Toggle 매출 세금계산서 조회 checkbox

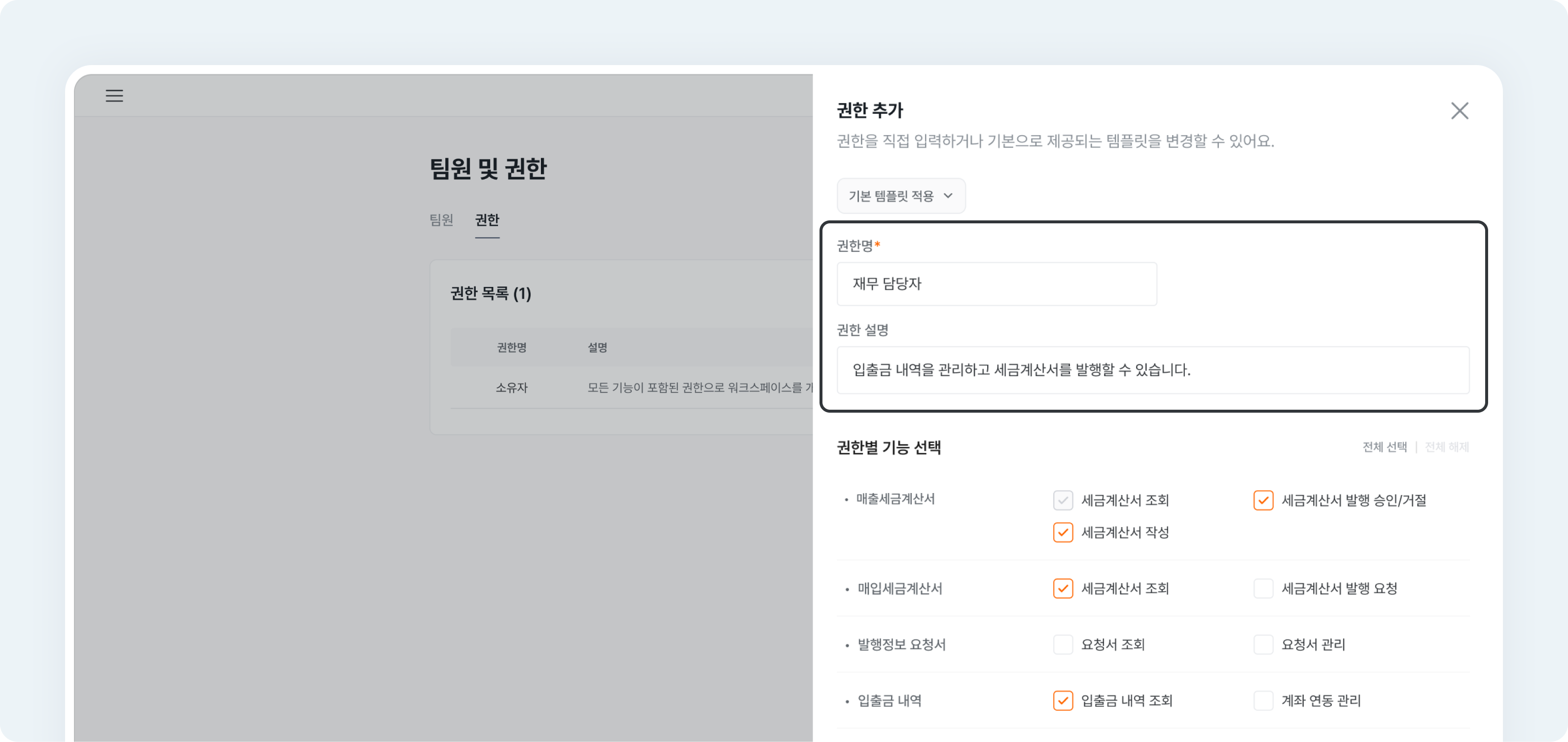point(1063,500)
